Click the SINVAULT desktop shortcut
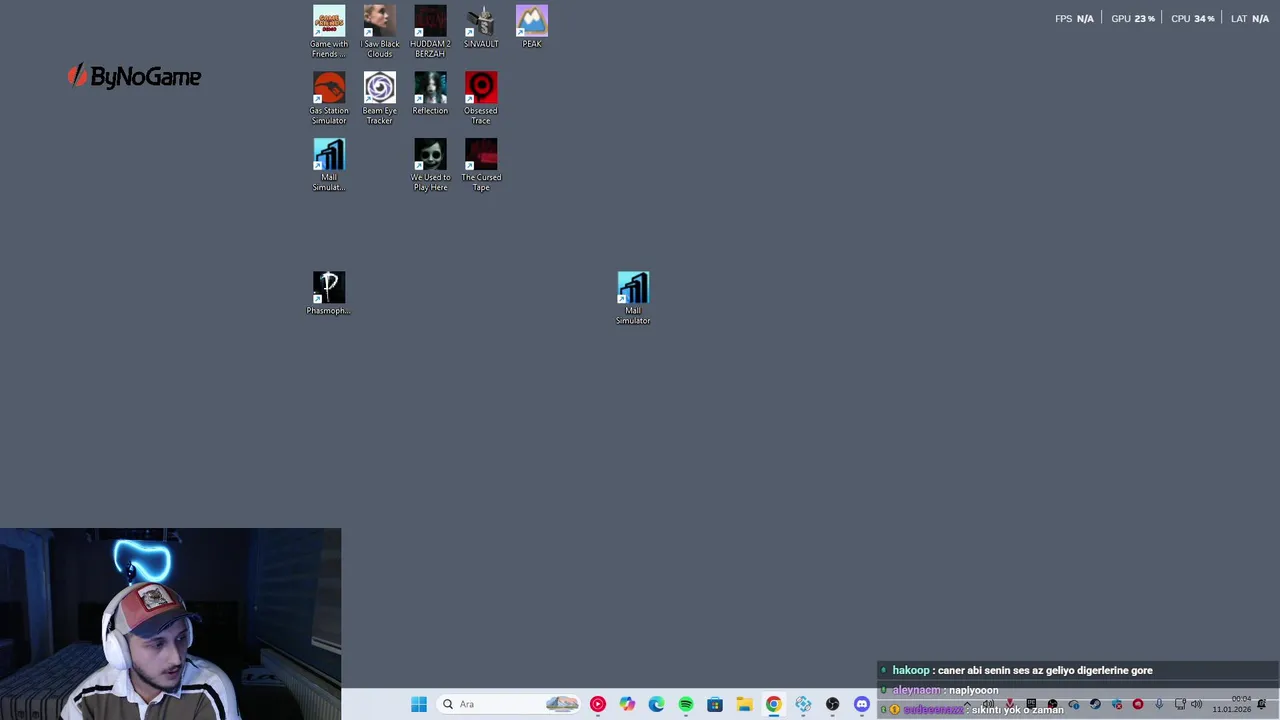This screenshot has width=1280, height=720. click(x=481, y=27)
